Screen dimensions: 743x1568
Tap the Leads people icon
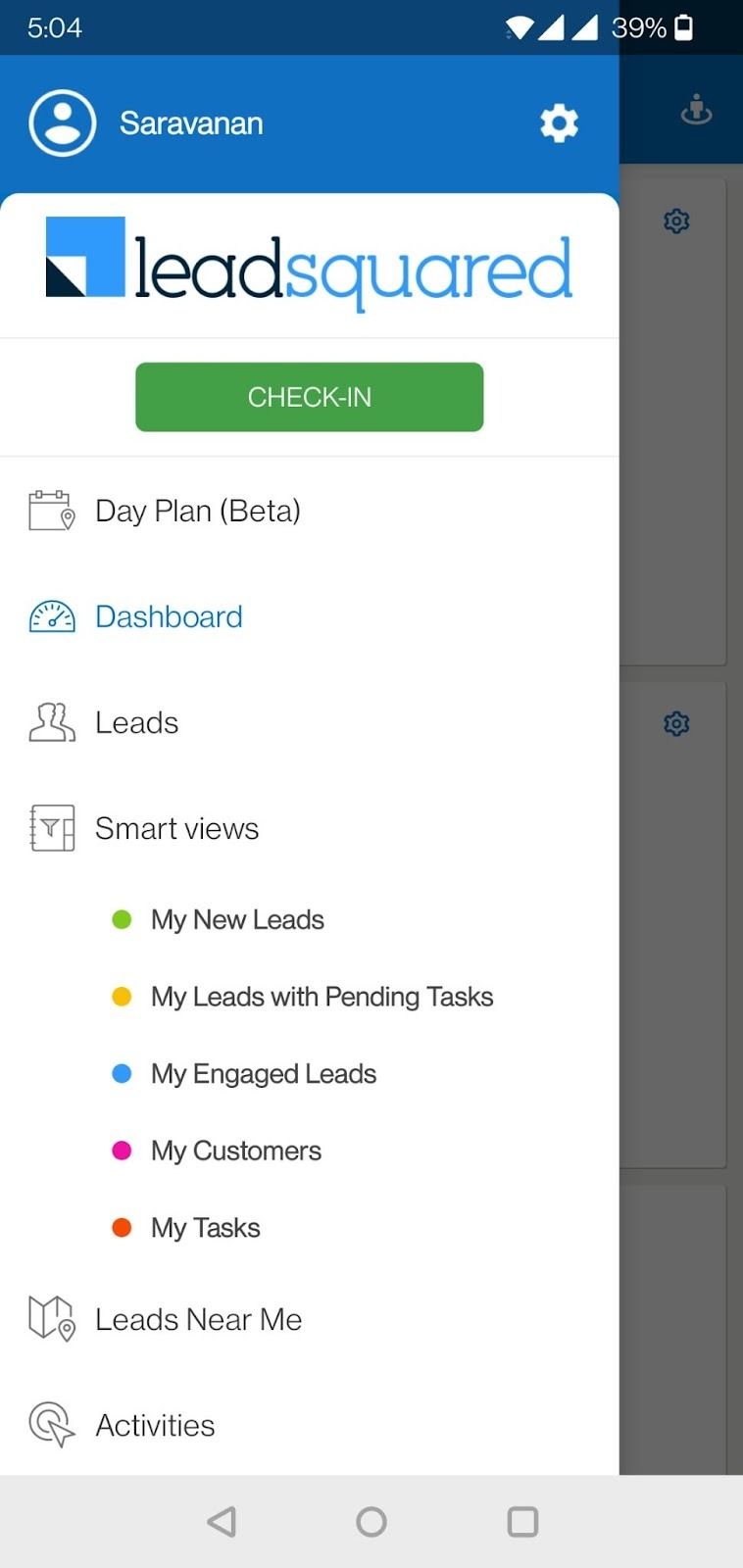pos(52,722)
